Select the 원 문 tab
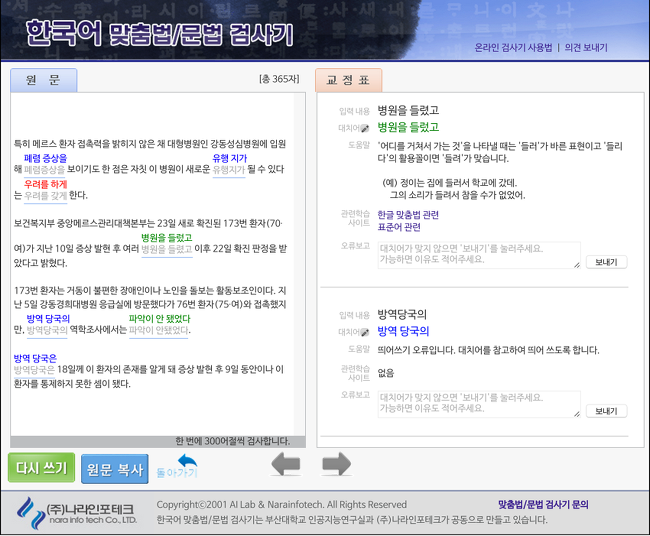Screen dimensions: 650x536 point(44,80)
